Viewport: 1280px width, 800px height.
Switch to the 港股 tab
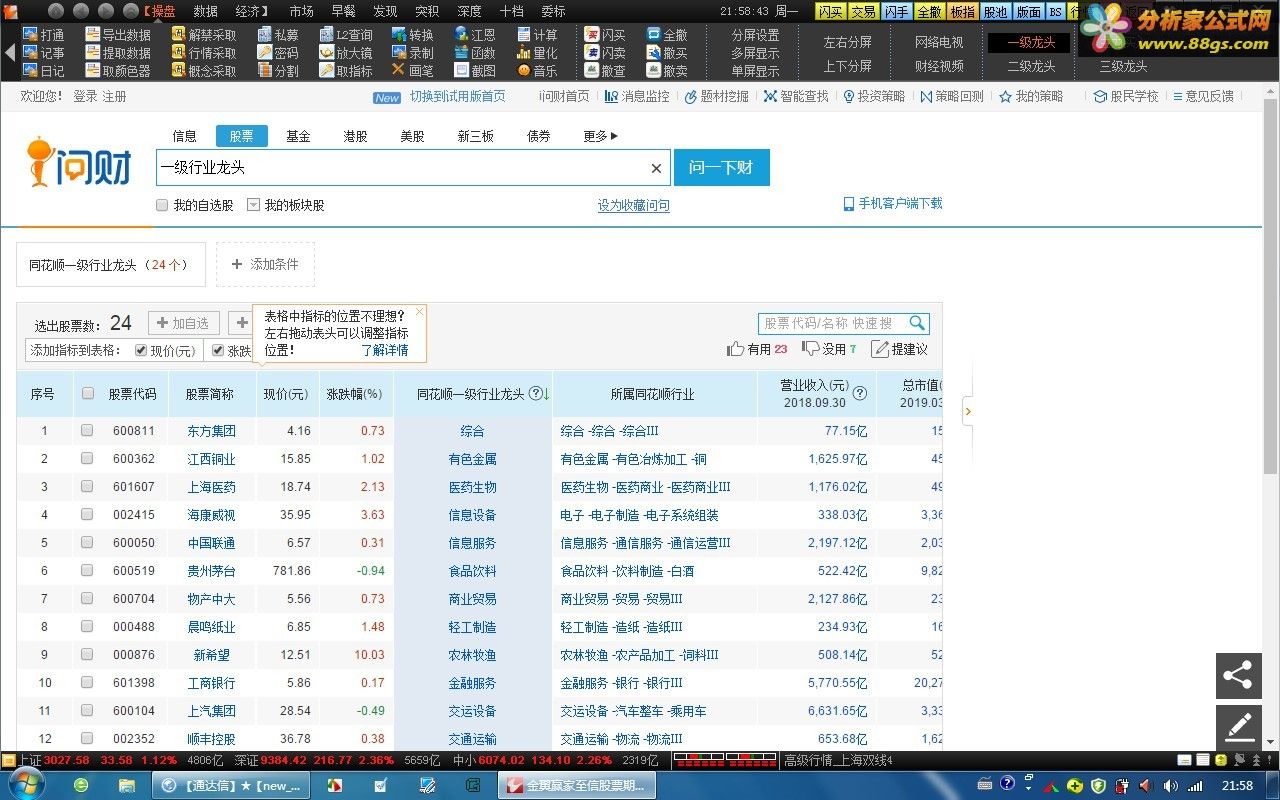(x=355, y=136)
